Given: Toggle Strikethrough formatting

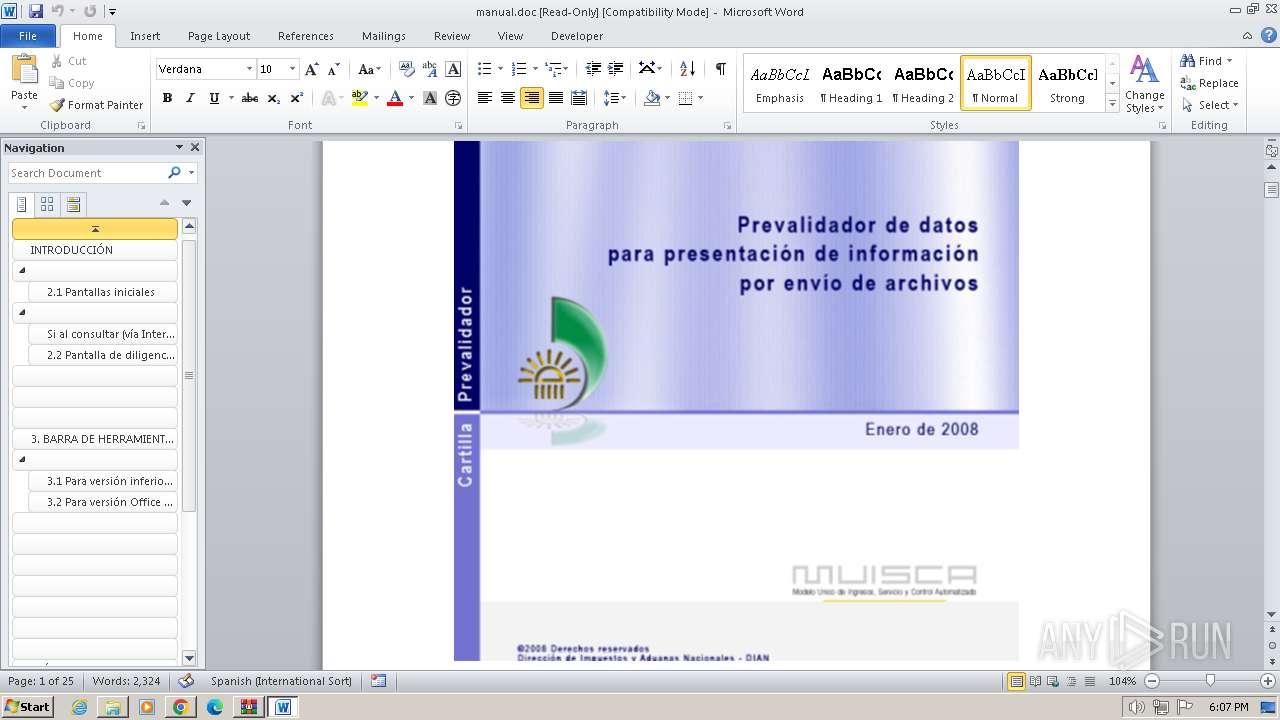Looking at the screenshot, I should 250,98.
